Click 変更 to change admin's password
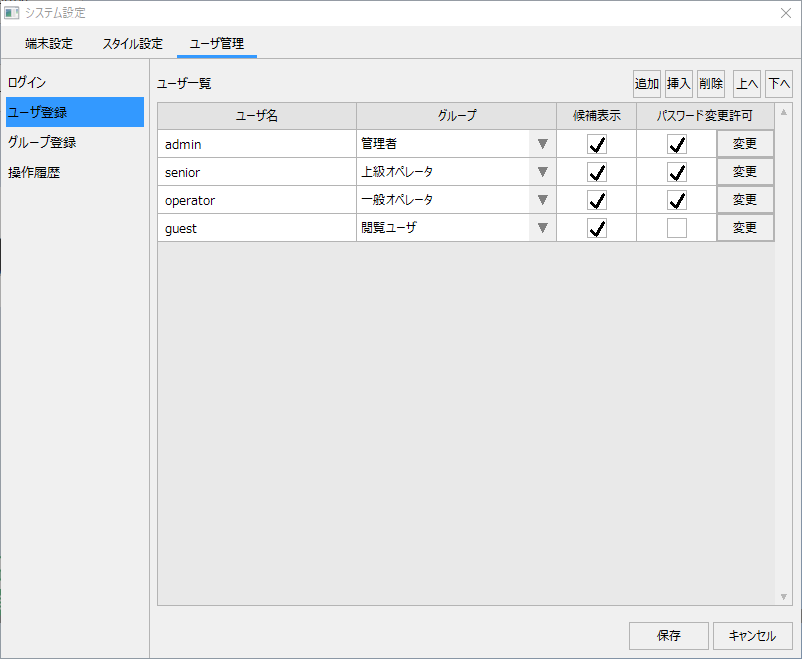Screen dimensions: 802x659 [745, 143]
